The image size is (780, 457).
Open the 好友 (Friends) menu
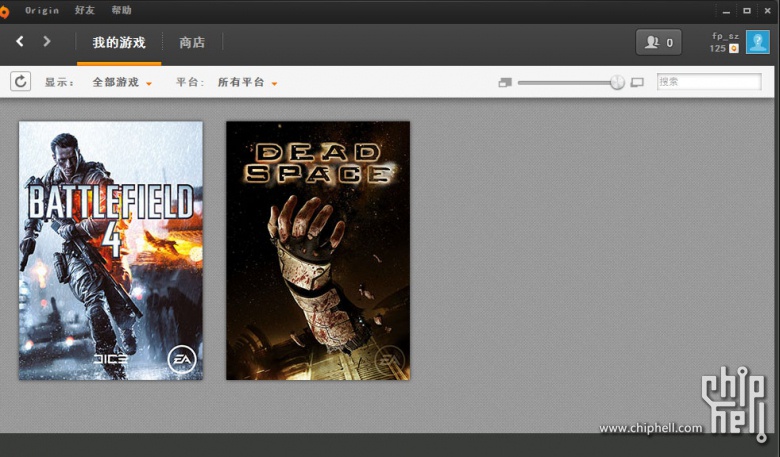coord(85,10)
